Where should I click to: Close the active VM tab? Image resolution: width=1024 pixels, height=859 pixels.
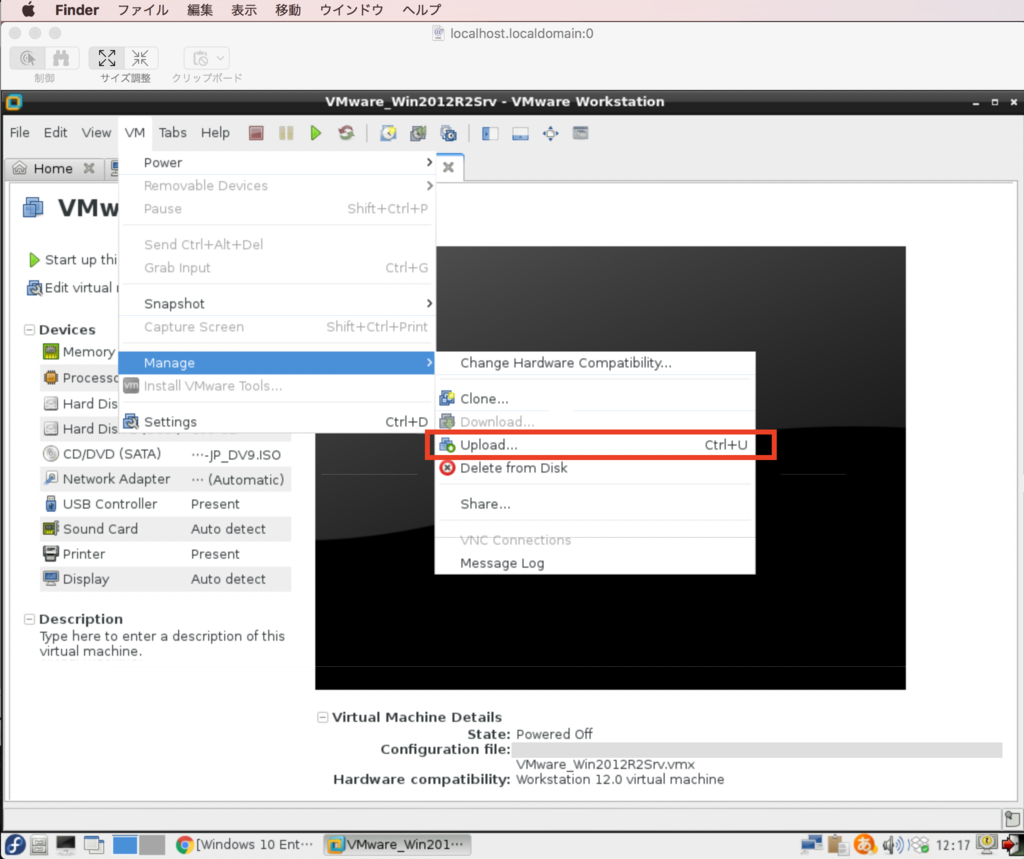tap(449, 167)
